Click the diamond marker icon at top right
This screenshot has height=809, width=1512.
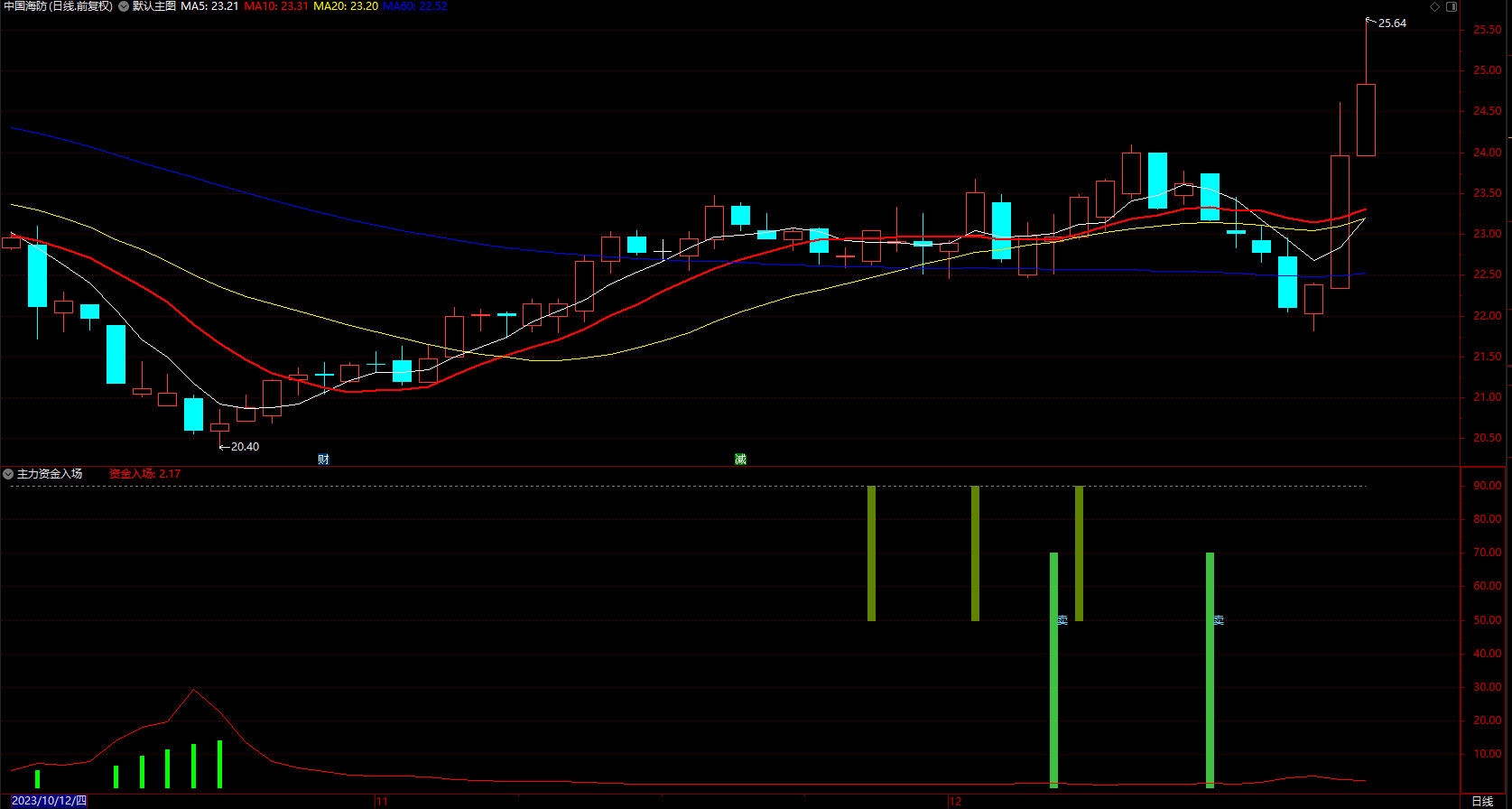point(1435,6)
